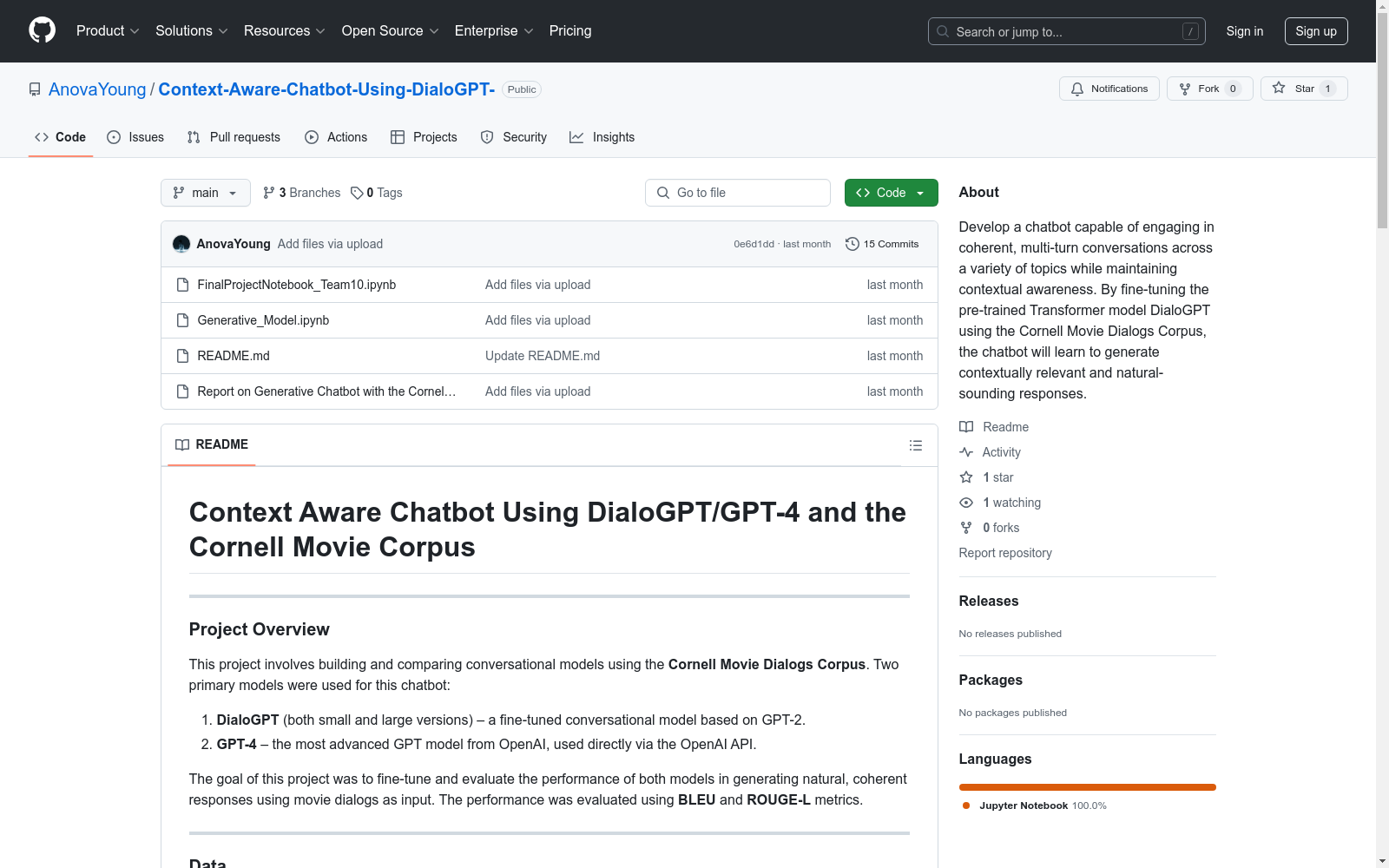Open the latest commit message Add files via upload
The width and height of the screenshot is (1389, 868).
[330, 244]
